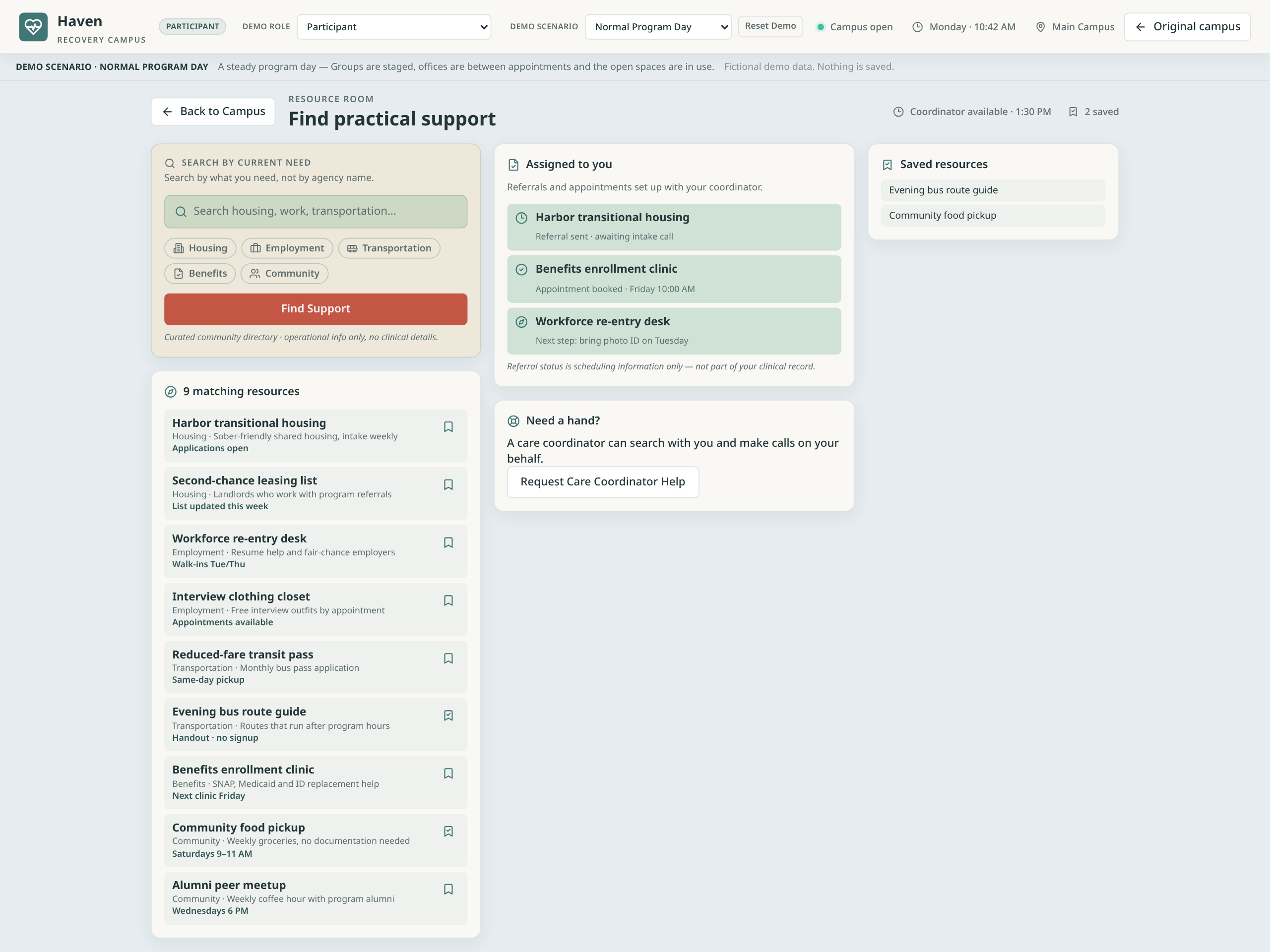Click Saved resources bookmark icon
This screenshot has width=1270, height=952.
[888, 165]
